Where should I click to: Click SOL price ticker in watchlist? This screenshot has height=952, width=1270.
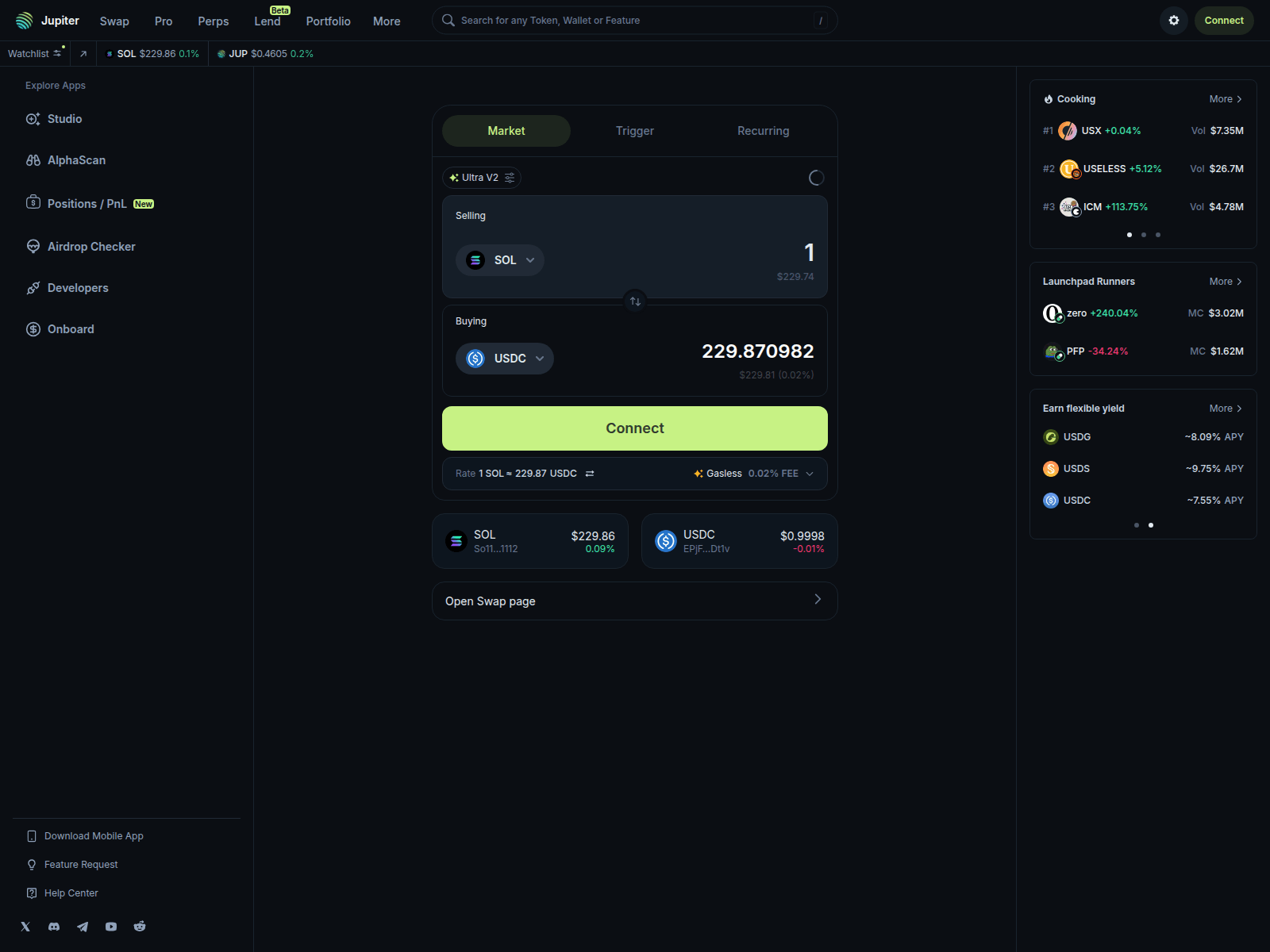coord(152,54)
